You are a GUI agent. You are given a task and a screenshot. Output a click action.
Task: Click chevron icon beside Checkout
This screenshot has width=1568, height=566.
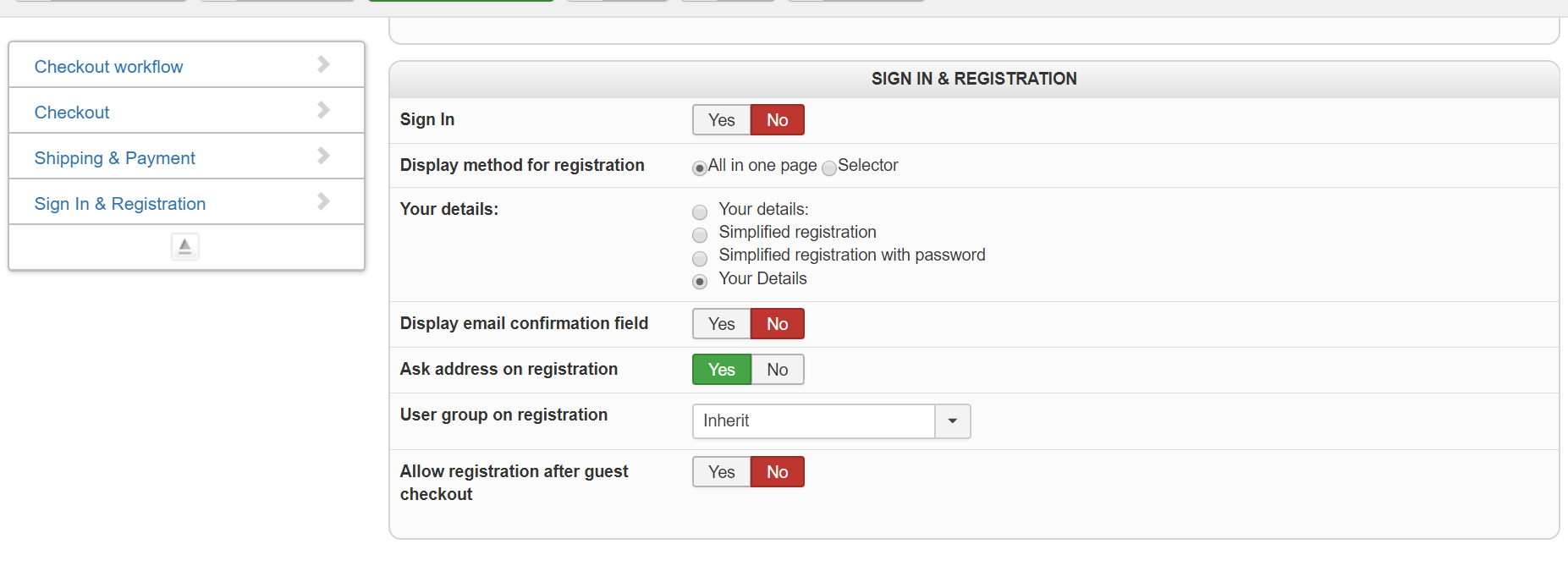click(x=323, y=110)
